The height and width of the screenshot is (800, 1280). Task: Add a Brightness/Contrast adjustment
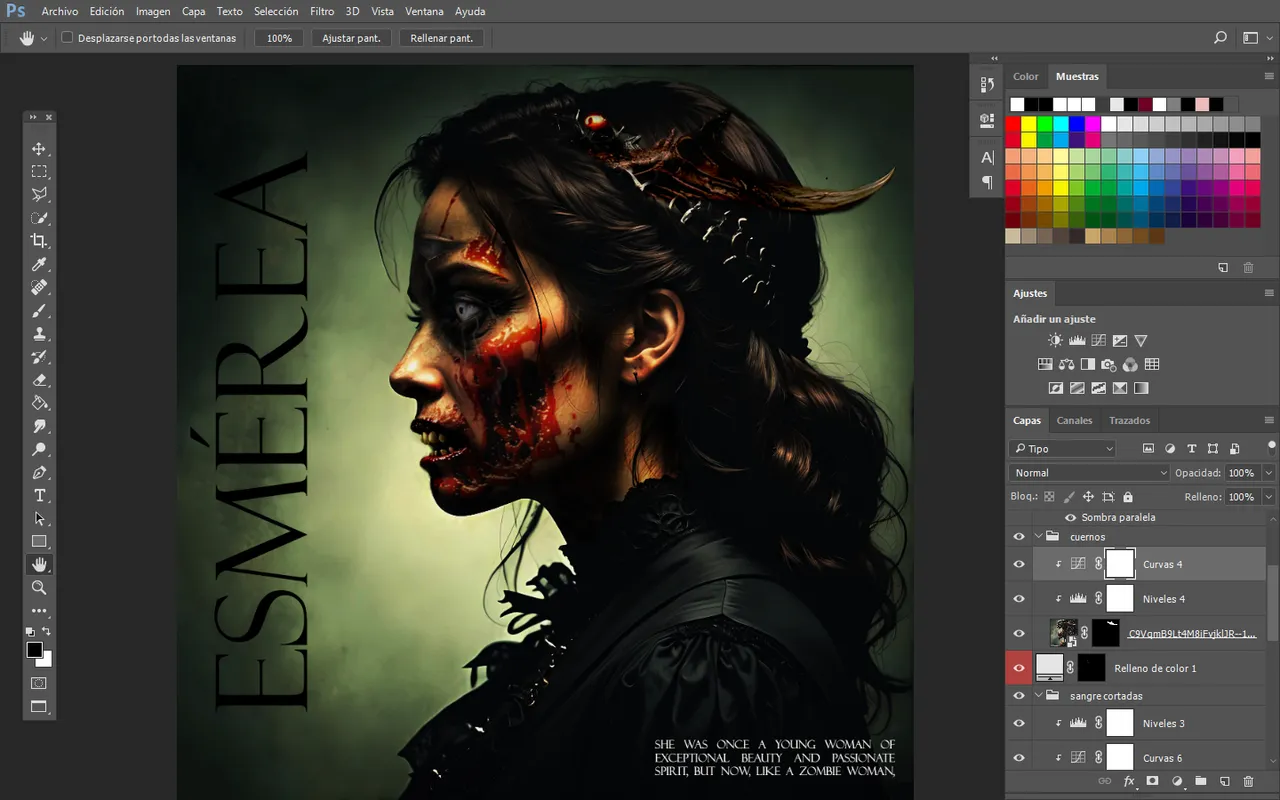pyautogui.click(x=1055, y=341)
